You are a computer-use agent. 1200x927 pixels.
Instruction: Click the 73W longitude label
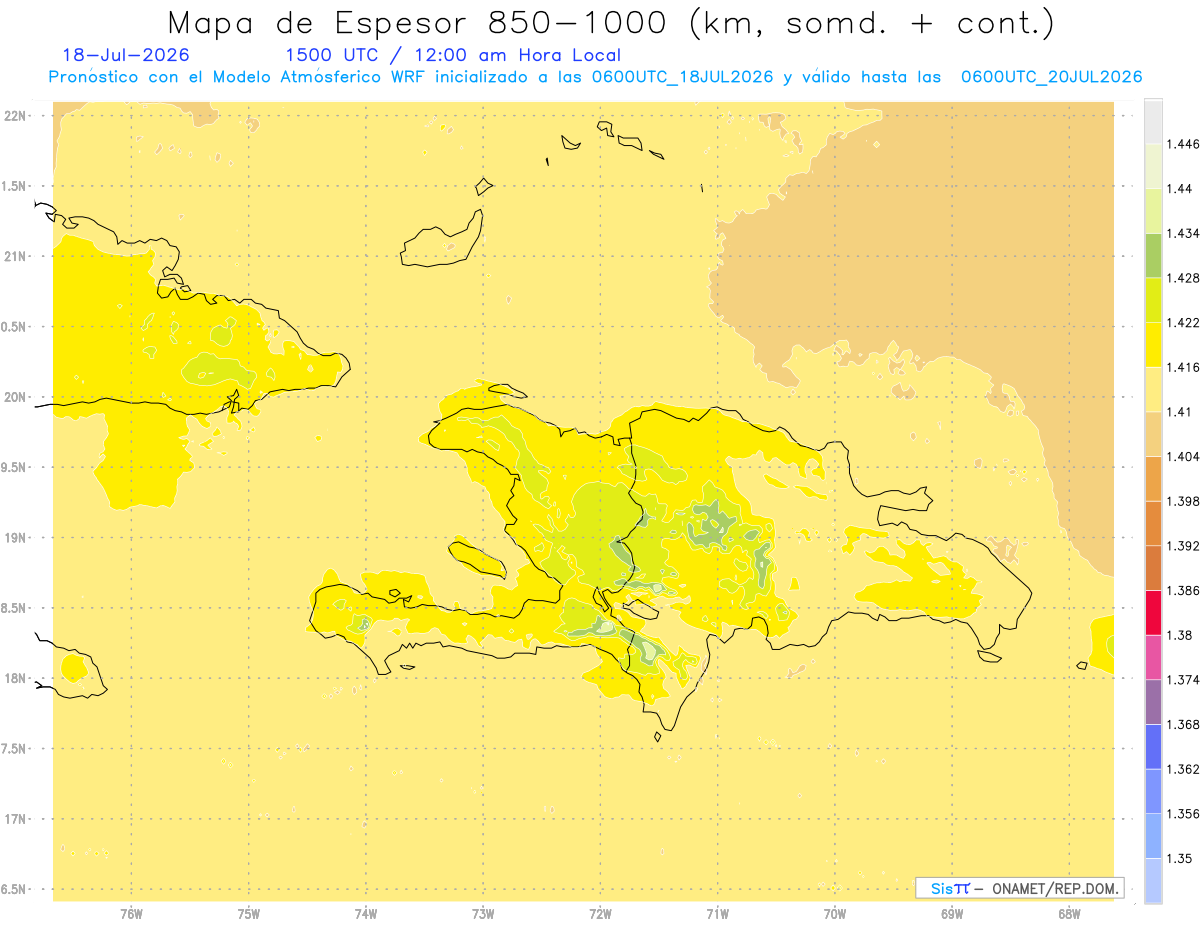[x=482, y=912]
